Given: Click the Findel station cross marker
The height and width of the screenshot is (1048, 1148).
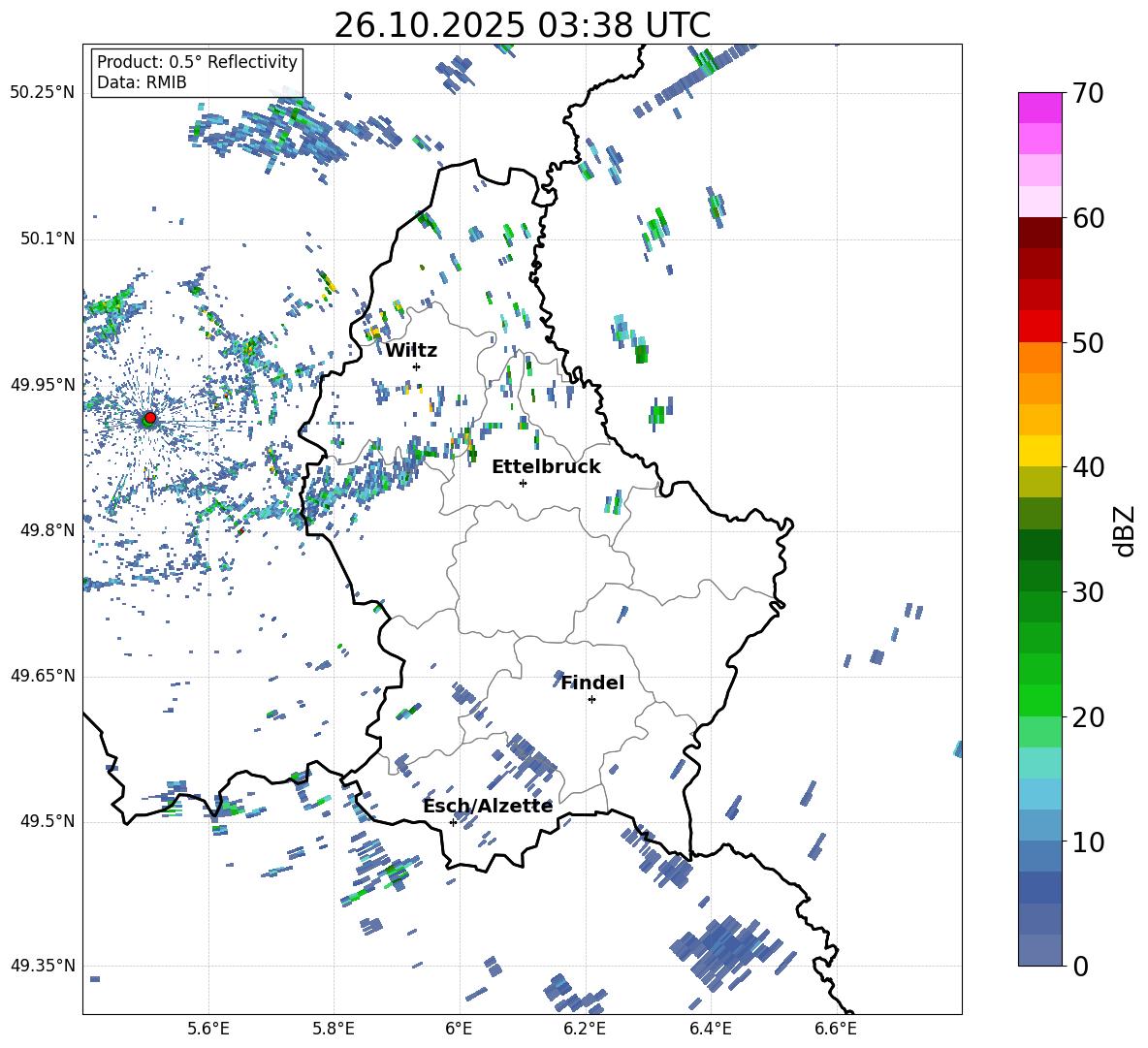Looking at the screenshot, I should coord(591,700).
